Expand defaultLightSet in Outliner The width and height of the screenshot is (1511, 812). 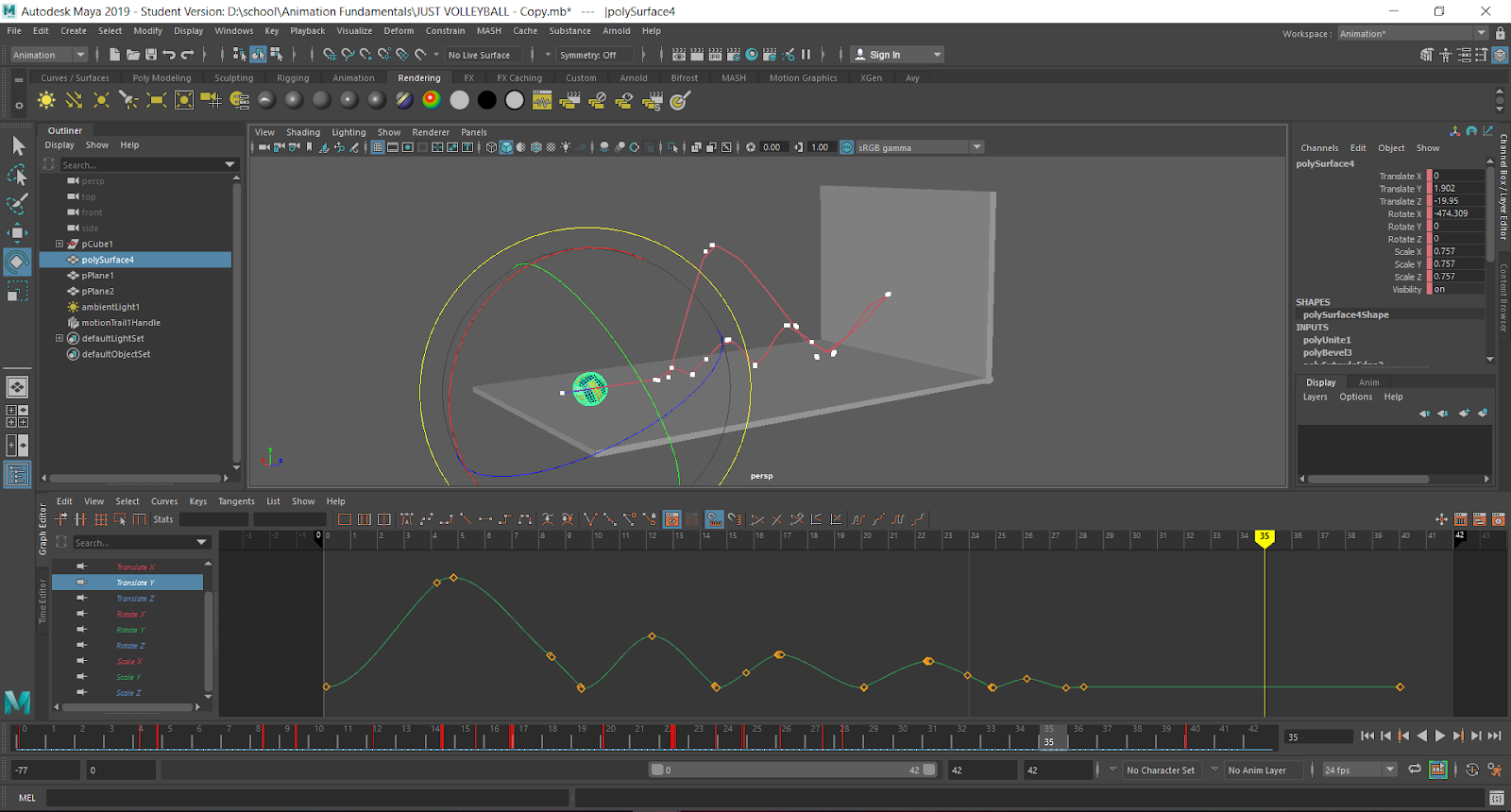(x=59, y=338)
